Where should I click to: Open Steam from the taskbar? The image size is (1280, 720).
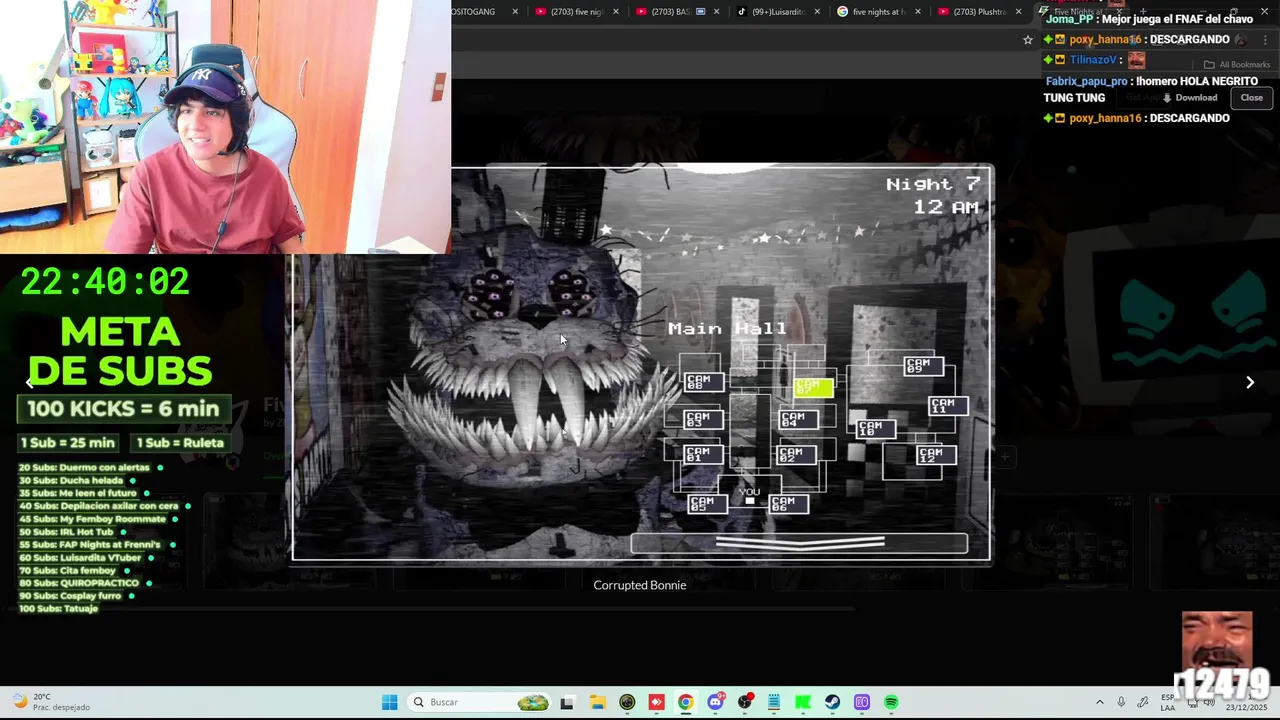(833, 702)
